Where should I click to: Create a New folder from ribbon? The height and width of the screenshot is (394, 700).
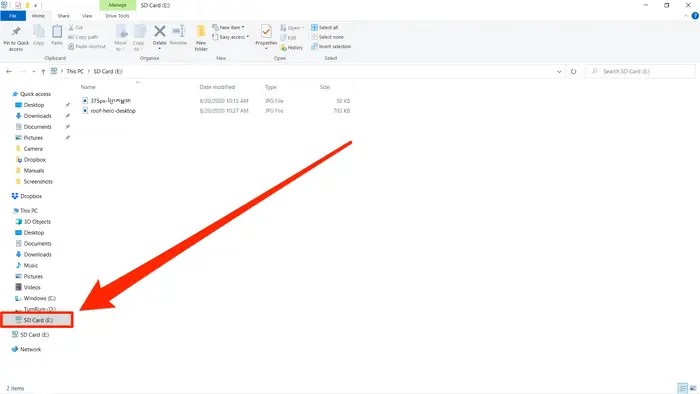tap(201, 38)
